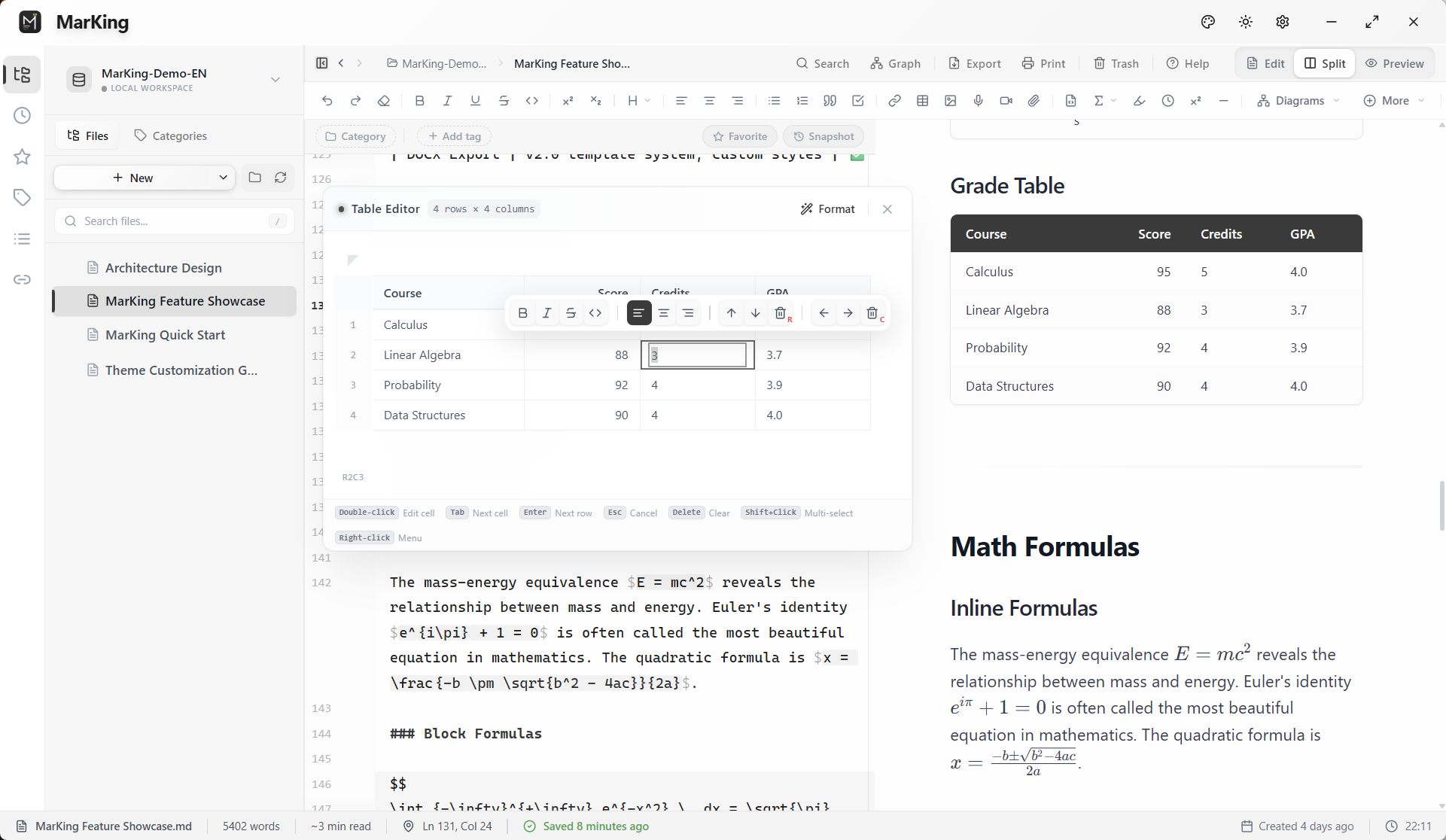Switch to the Files tab

click(x=88, y=135)
